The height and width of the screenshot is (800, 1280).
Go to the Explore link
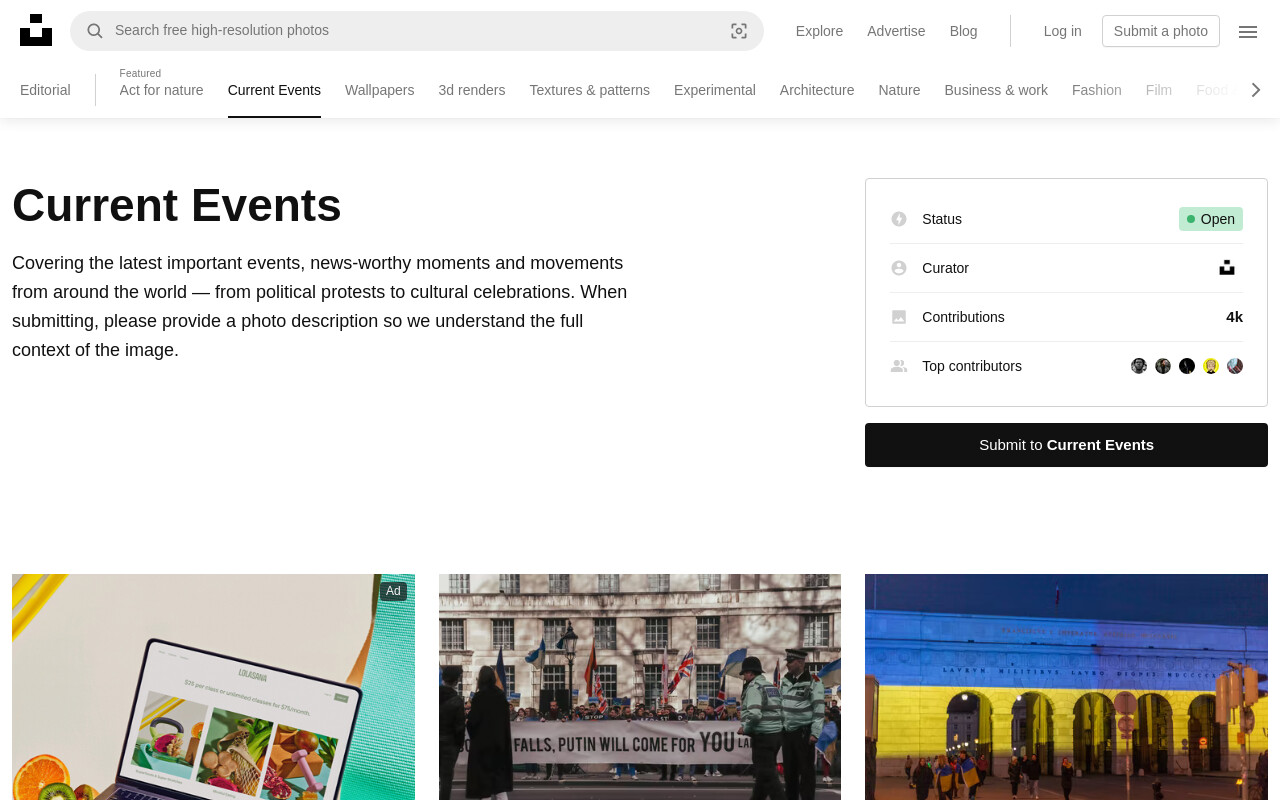(819, 31)
